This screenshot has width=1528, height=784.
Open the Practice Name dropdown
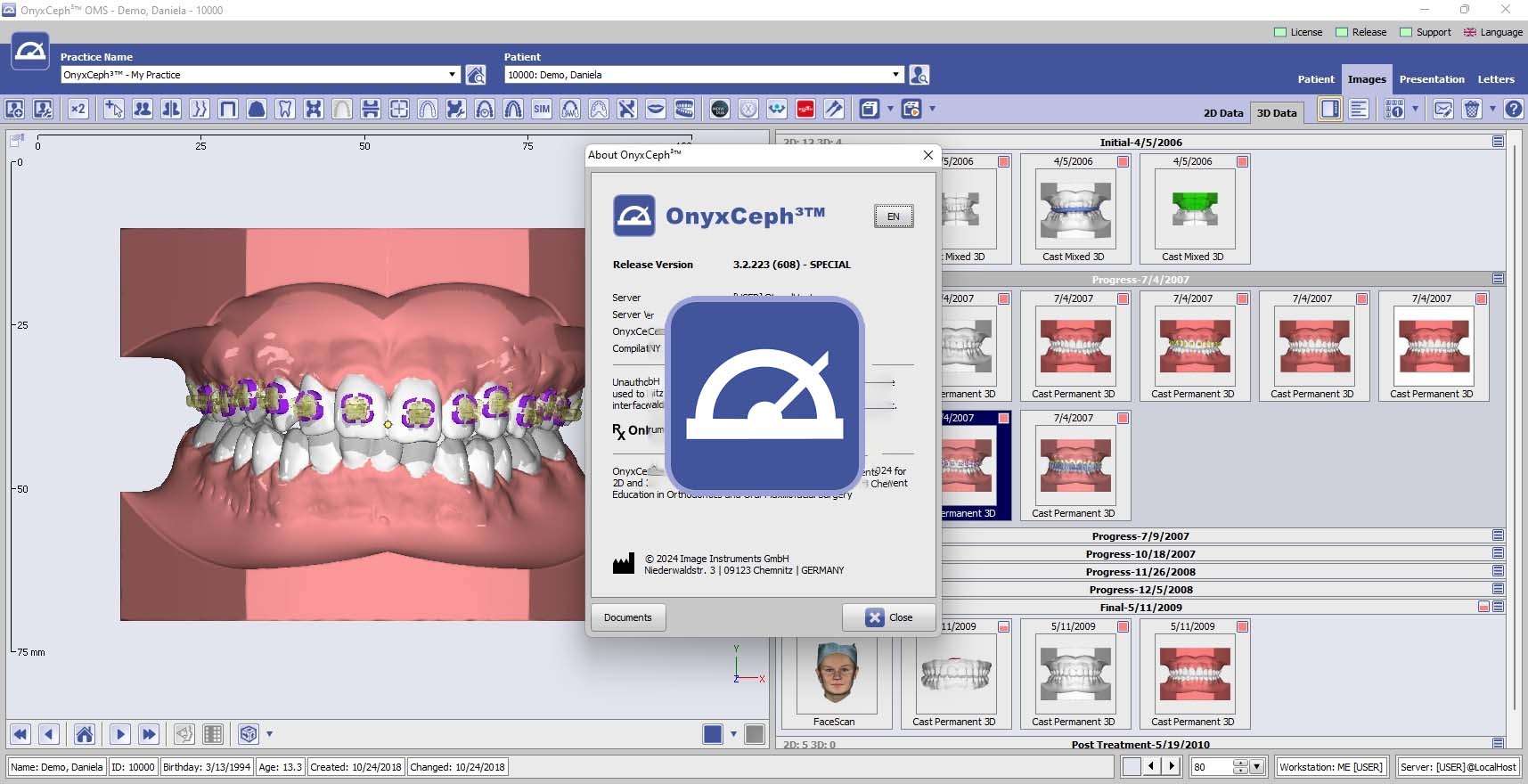(x=452, y=75)
